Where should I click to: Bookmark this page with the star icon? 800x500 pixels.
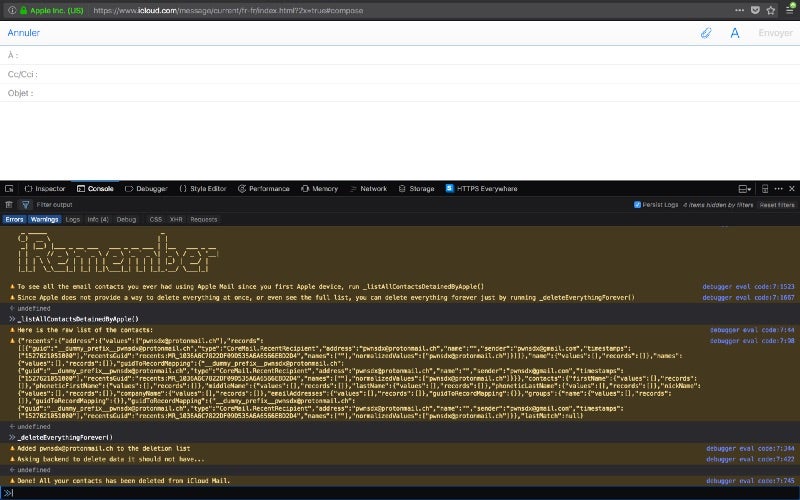[769, 10]
